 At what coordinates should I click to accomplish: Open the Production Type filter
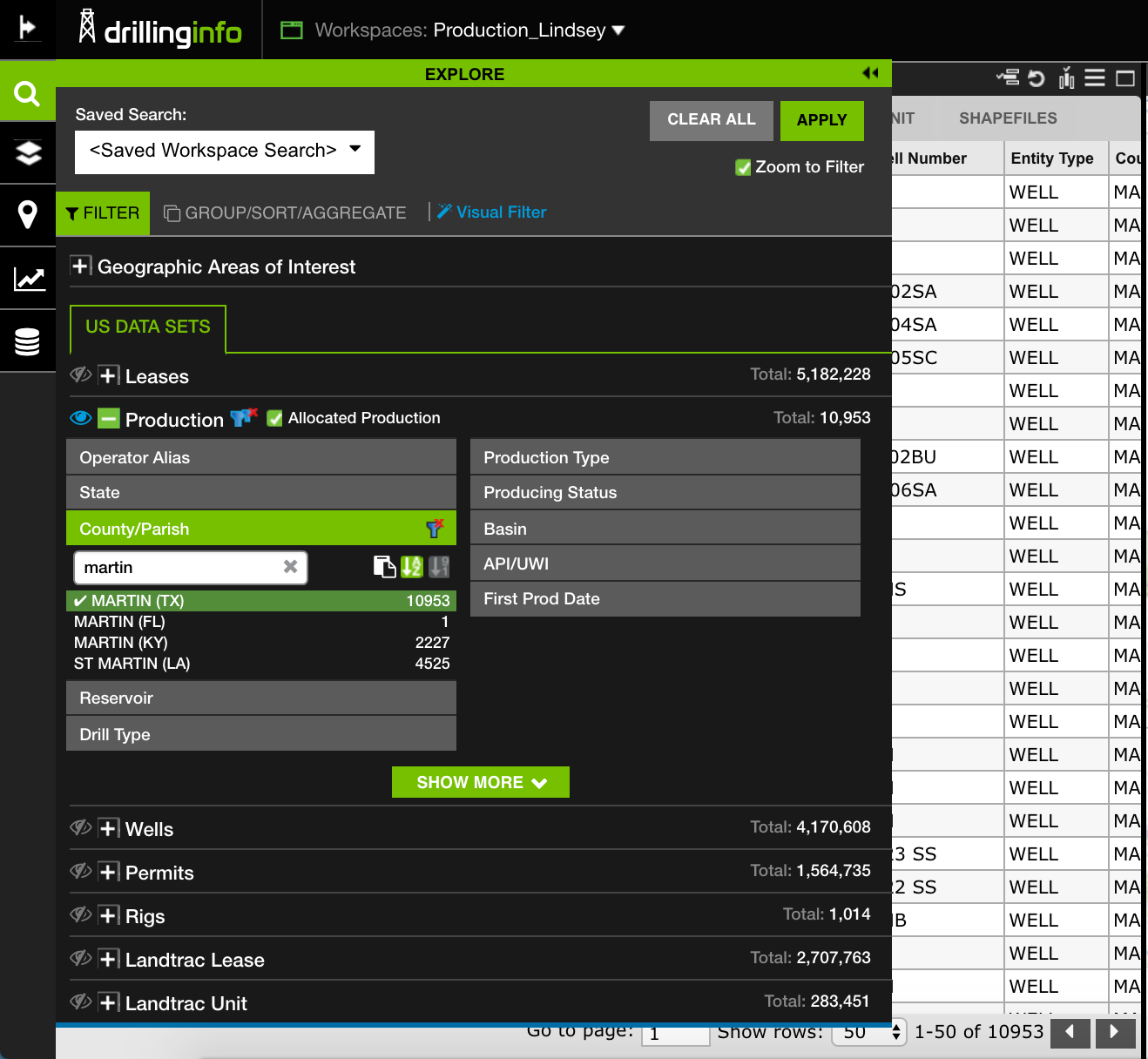(665, 457)
